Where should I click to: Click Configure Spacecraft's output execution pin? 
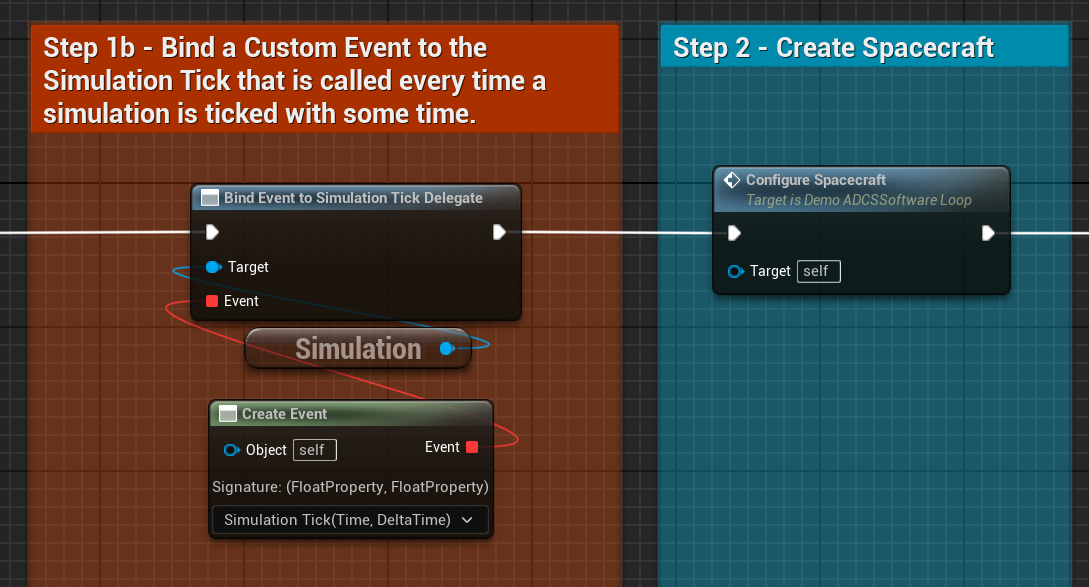[x=988, y=233]
